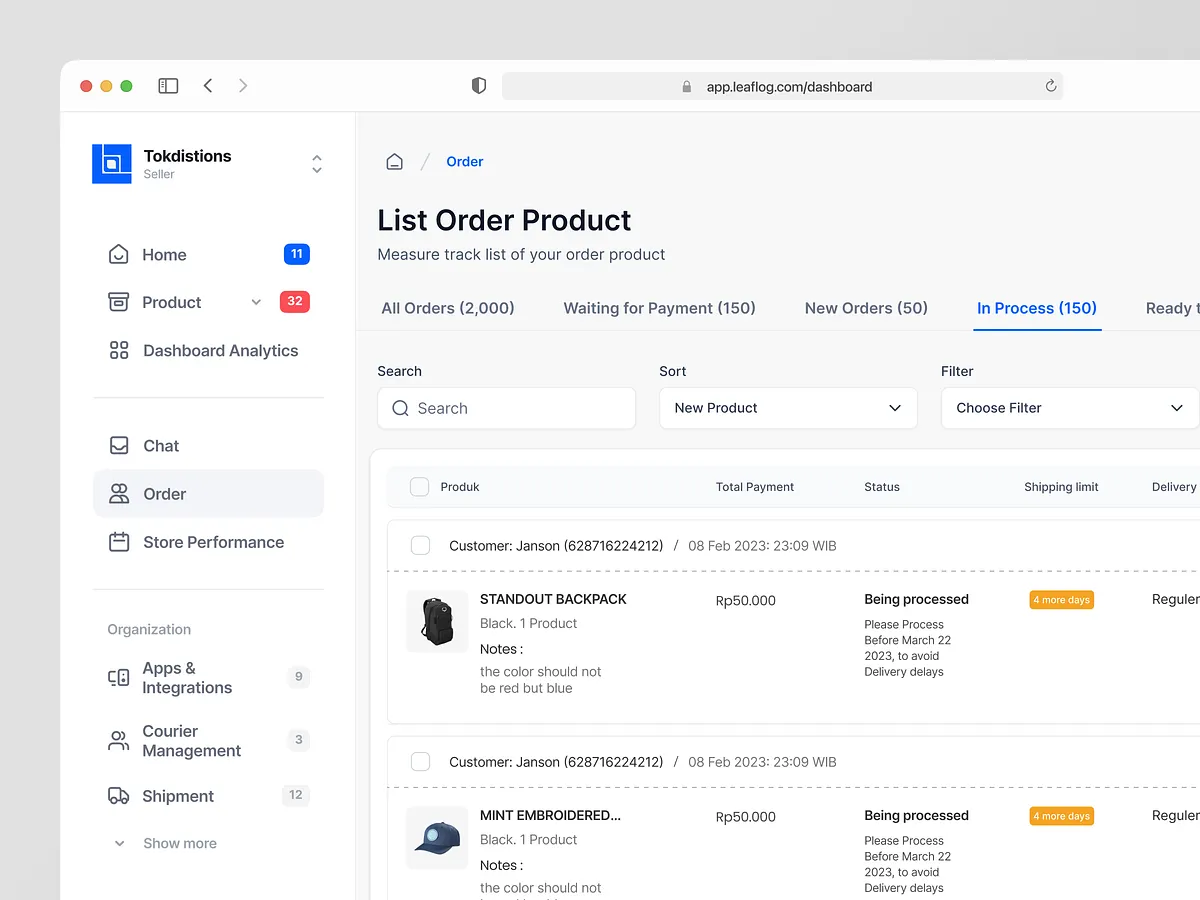Open the Choose Filter dropdown
The height and width of the screenshot is (900, 1200).
tap(1068, 408)
